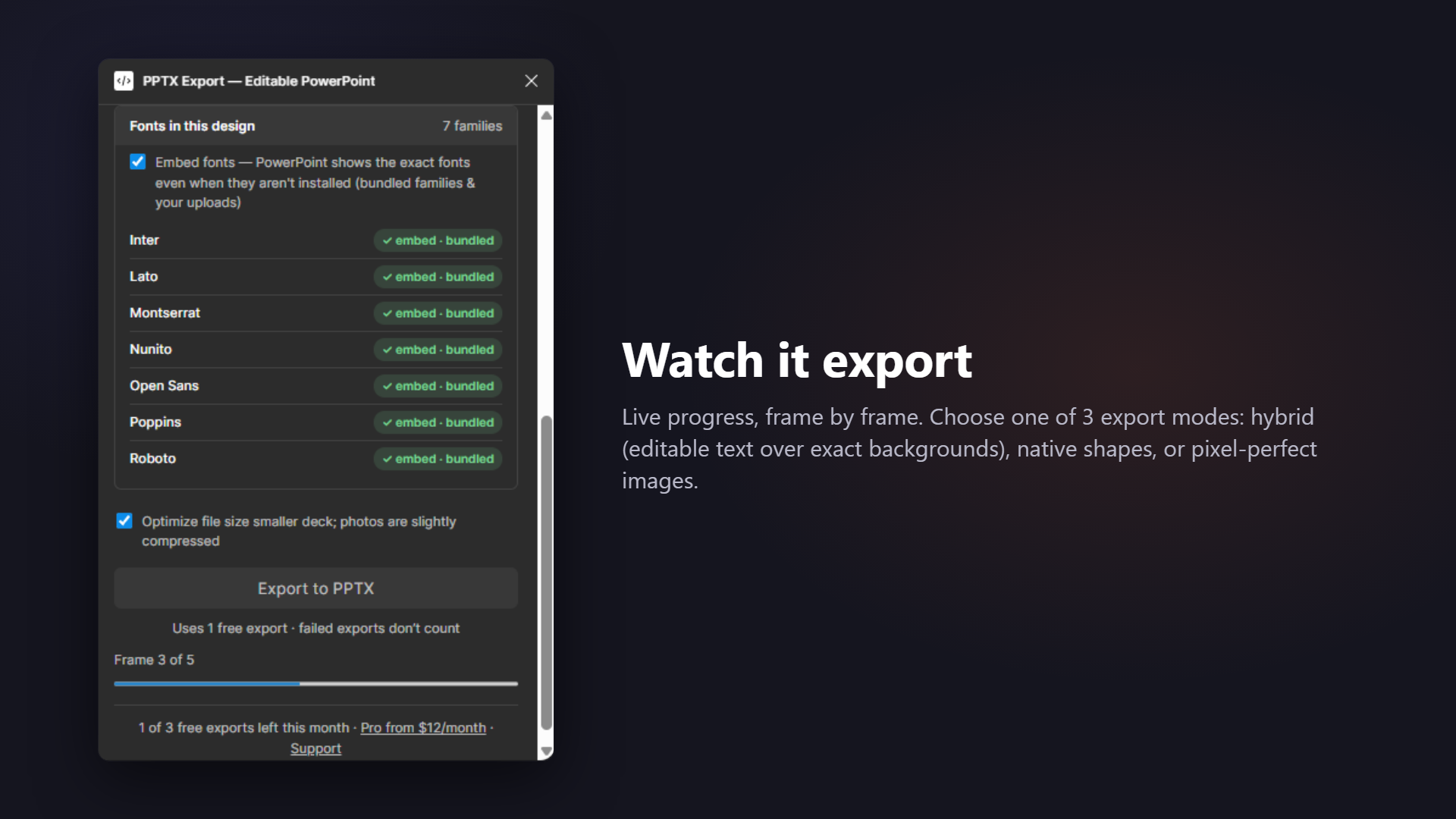
Task: Click the 7 families count label
Action: pyautogui.click(x=472, y=126)
